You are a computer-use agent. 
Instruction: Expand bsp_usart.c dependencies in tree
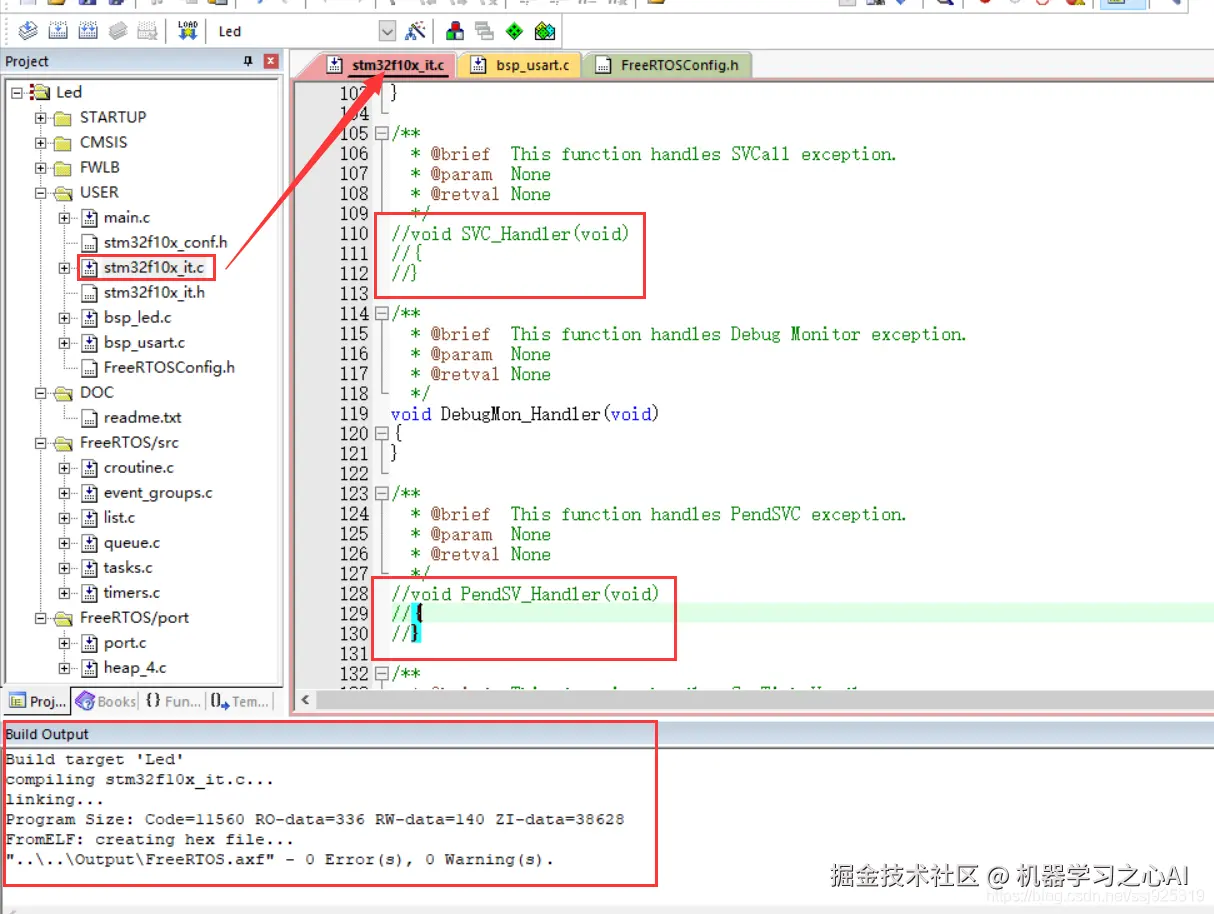tap(65, 342)
